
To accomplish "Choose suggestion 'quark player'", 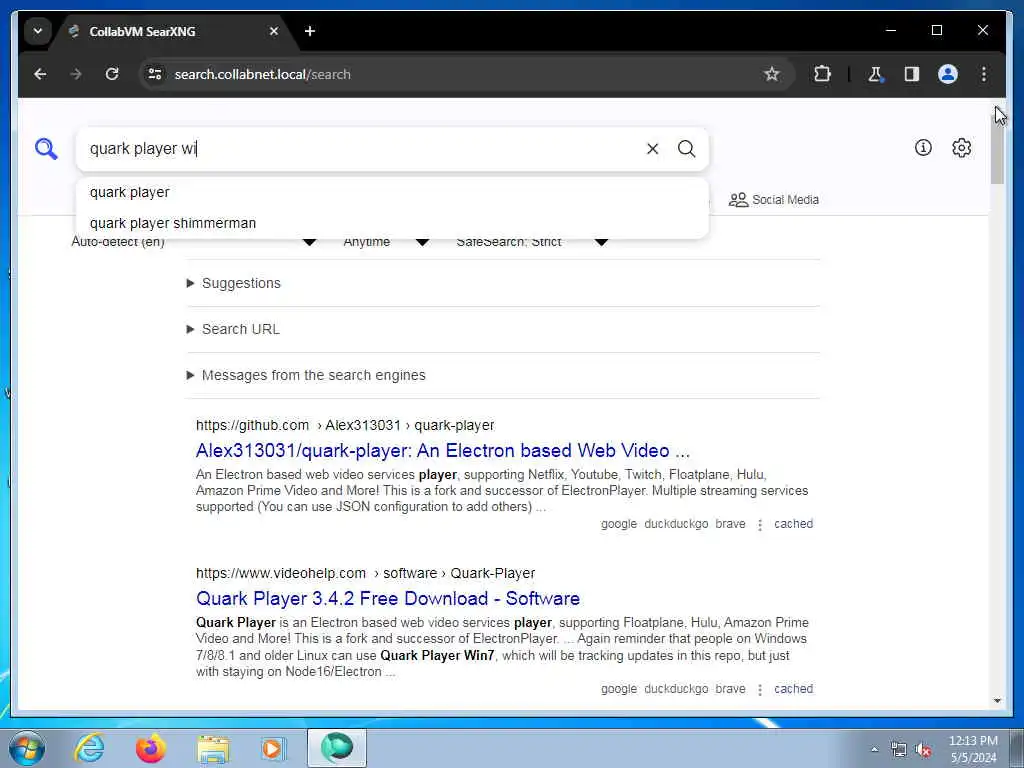I will point(392,193).
